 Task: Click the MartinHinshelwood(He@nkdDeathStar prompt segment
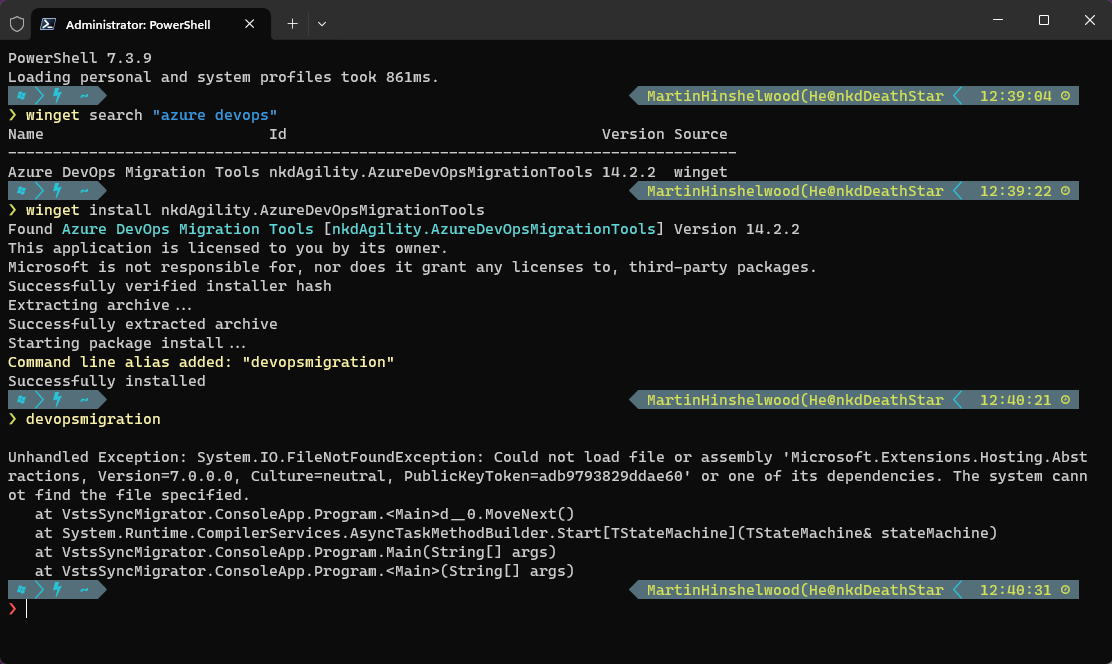[790, 95]
